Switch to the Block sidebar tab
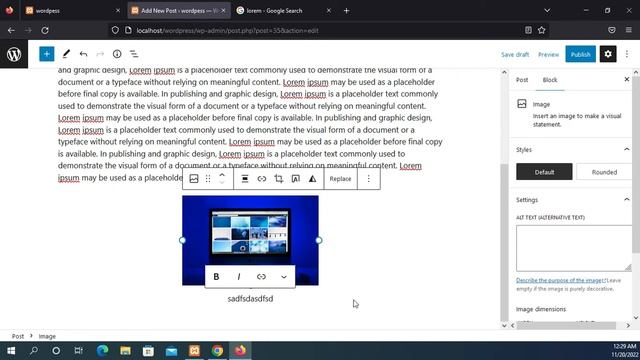This screenshot has width=640, height=360. (550, 80)
